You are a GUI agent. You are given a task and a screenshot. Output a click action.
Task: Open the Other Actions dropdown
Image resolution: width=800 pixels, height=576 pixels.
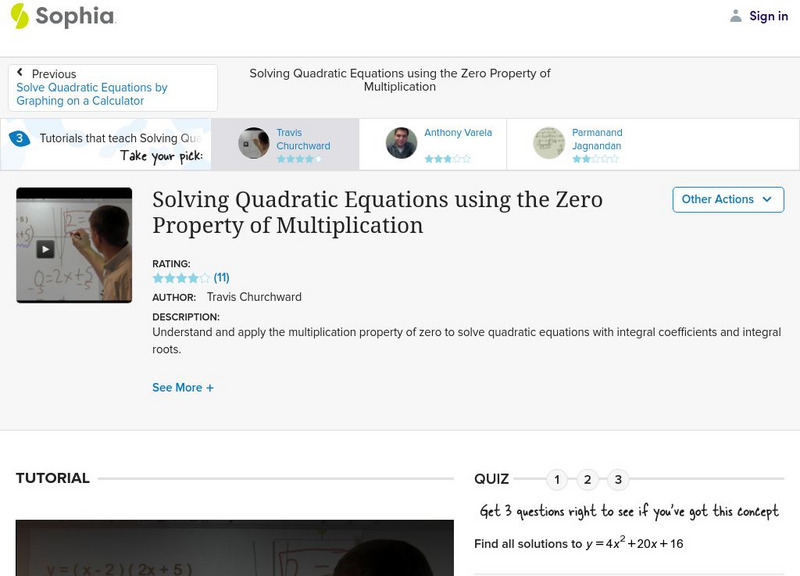727,199
